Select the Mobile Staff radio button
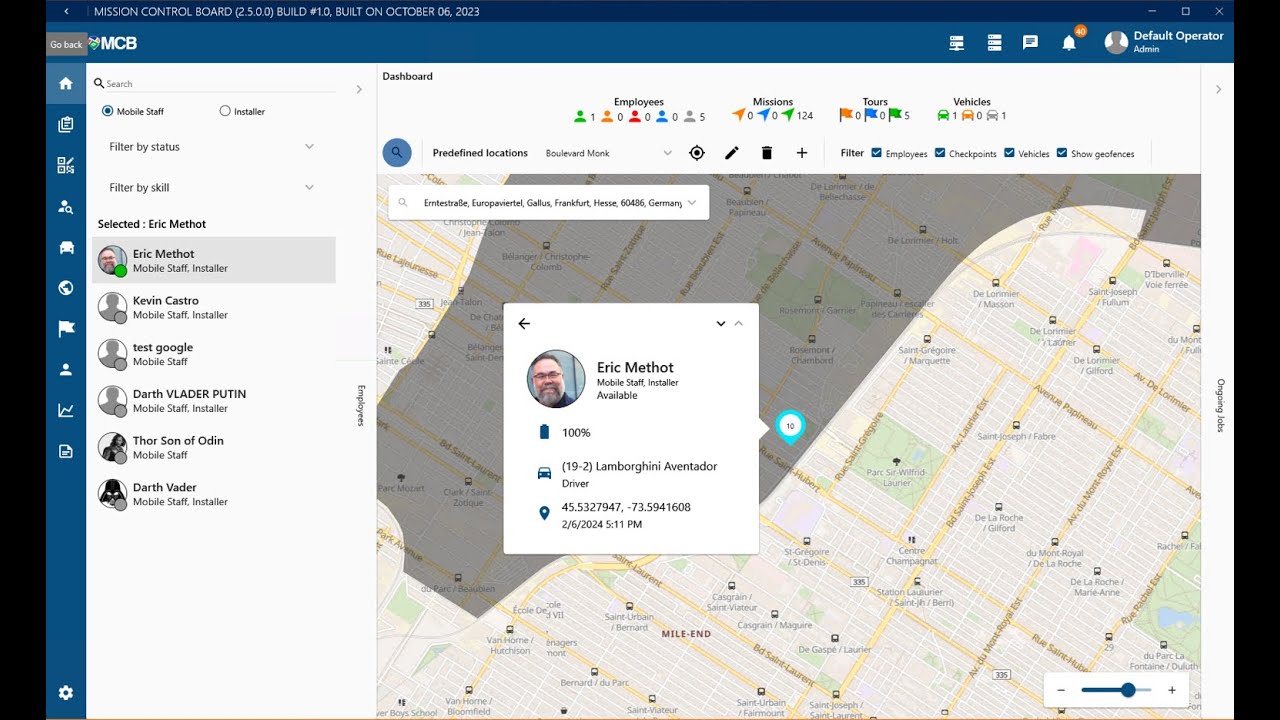1280x720 pixels. tap(107, 111)
